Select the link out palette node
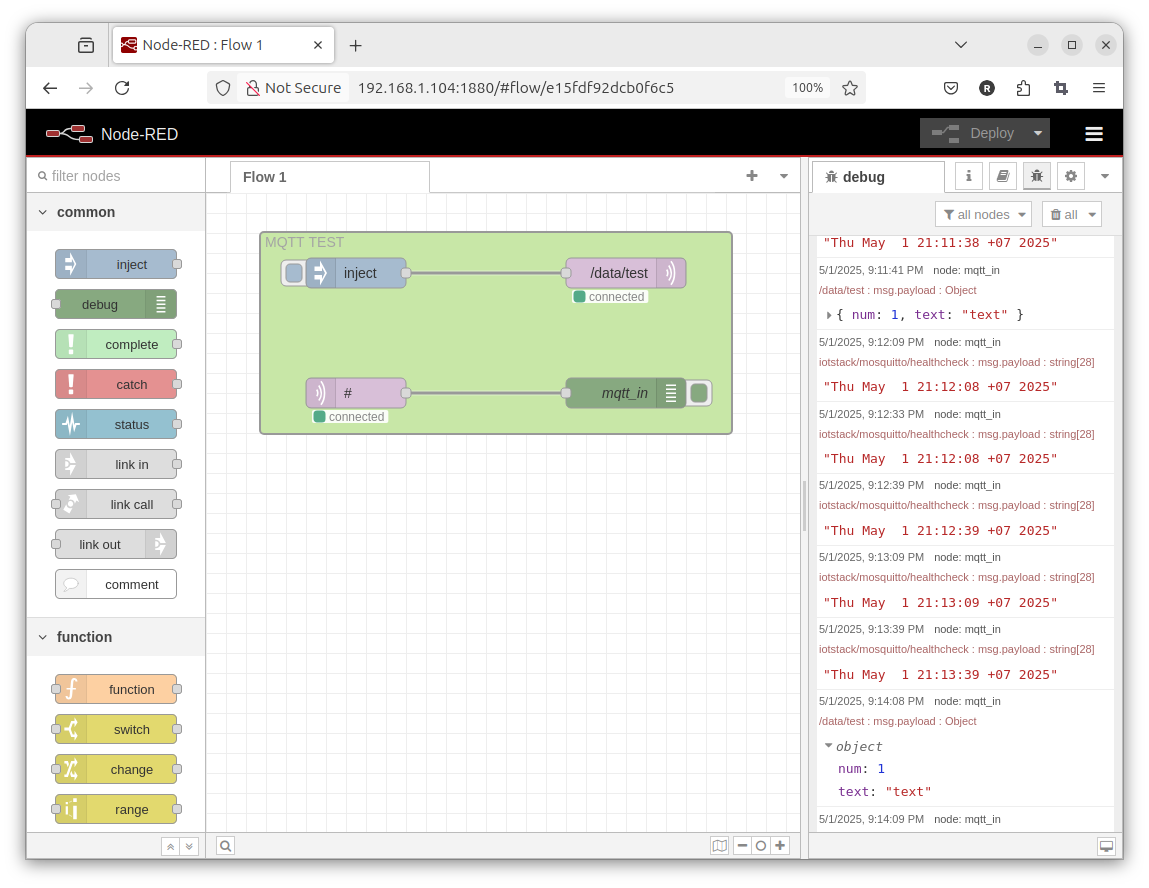 116,544
